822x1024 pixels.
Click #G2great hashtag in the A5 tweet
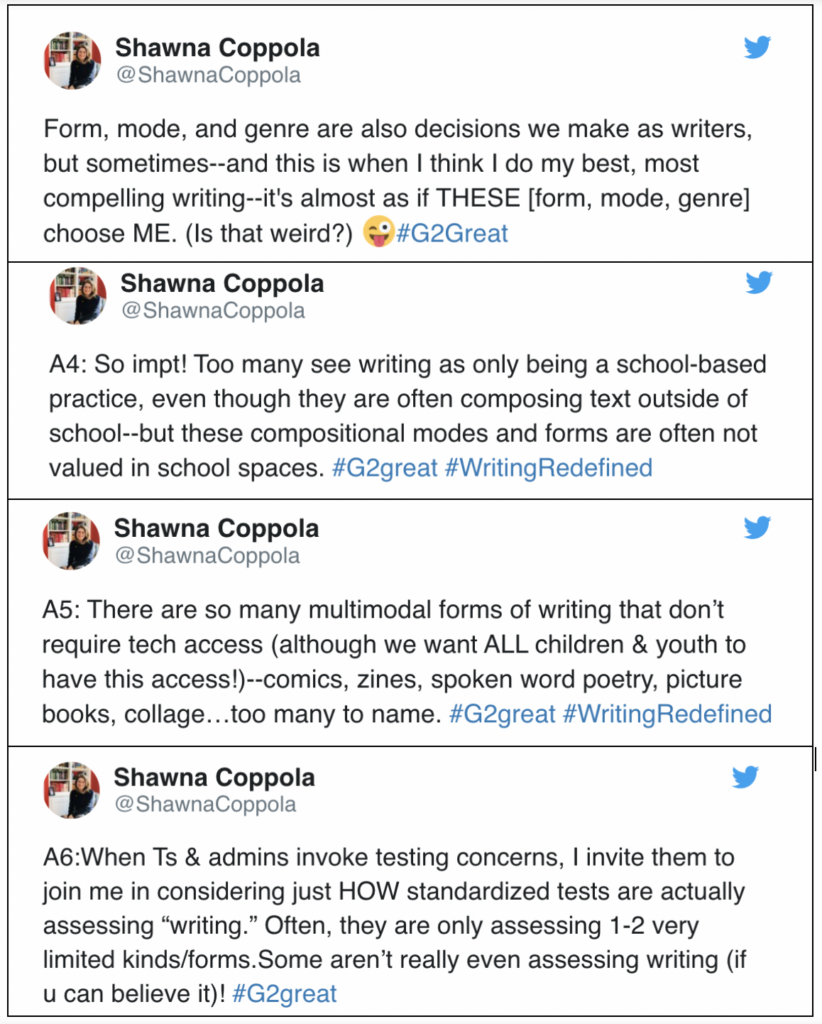coord(502,714)
